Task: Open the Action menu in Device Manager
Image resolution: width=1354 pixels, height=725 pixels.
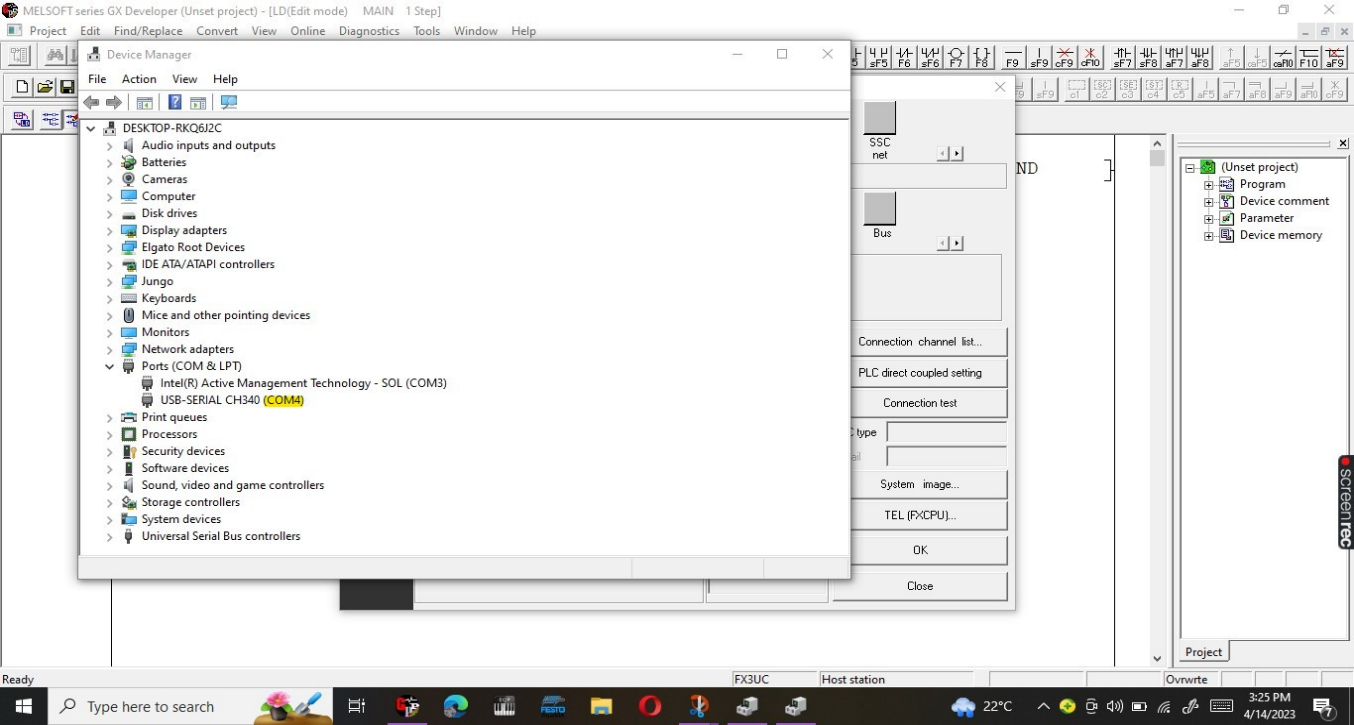Action: coord(139,79)
